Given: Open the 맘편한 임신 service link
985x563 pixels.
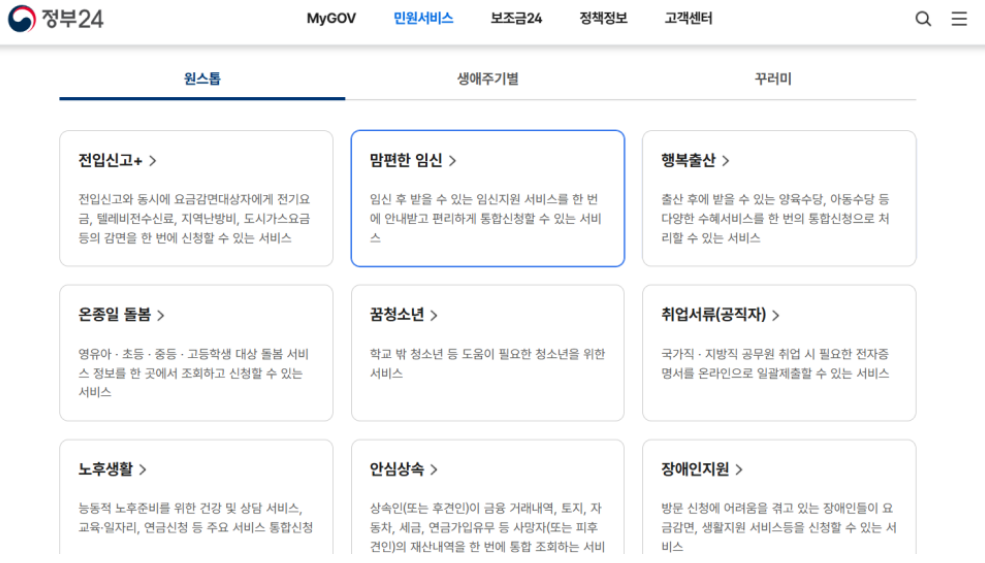Looking at the screenshot, I should tap(413, 161).
